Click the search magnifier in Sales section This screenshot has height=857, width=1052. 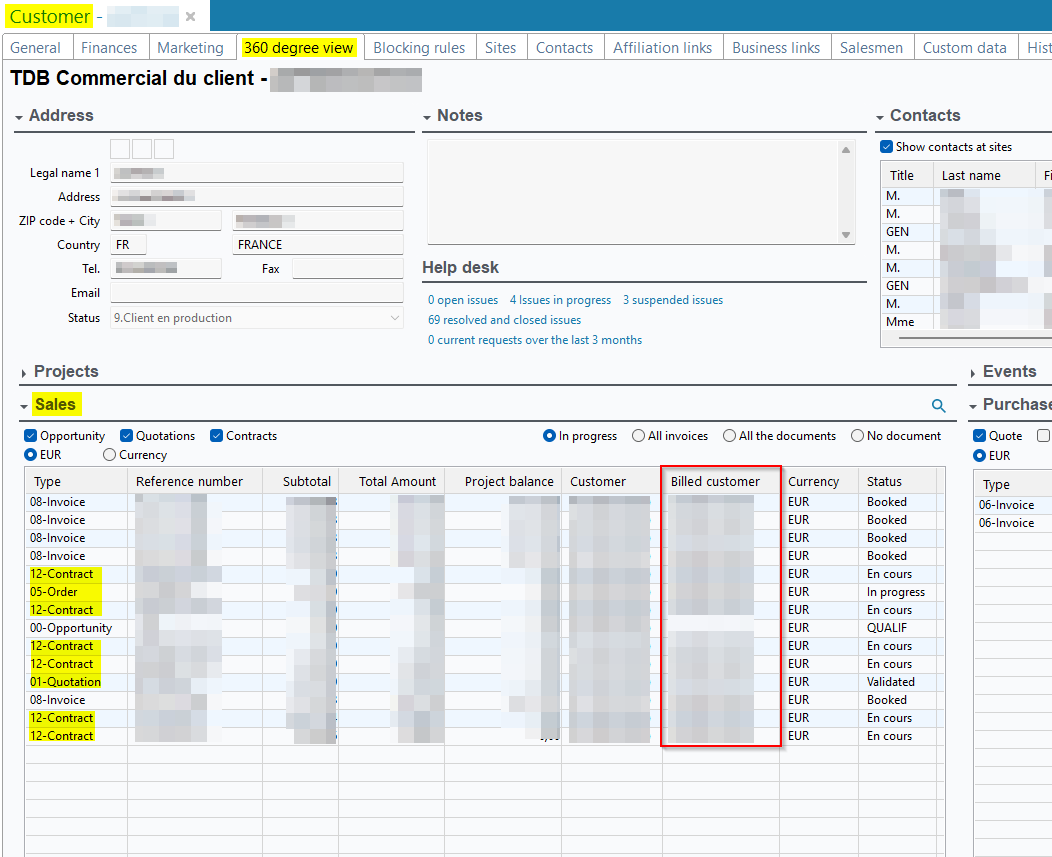click(938, 405)
